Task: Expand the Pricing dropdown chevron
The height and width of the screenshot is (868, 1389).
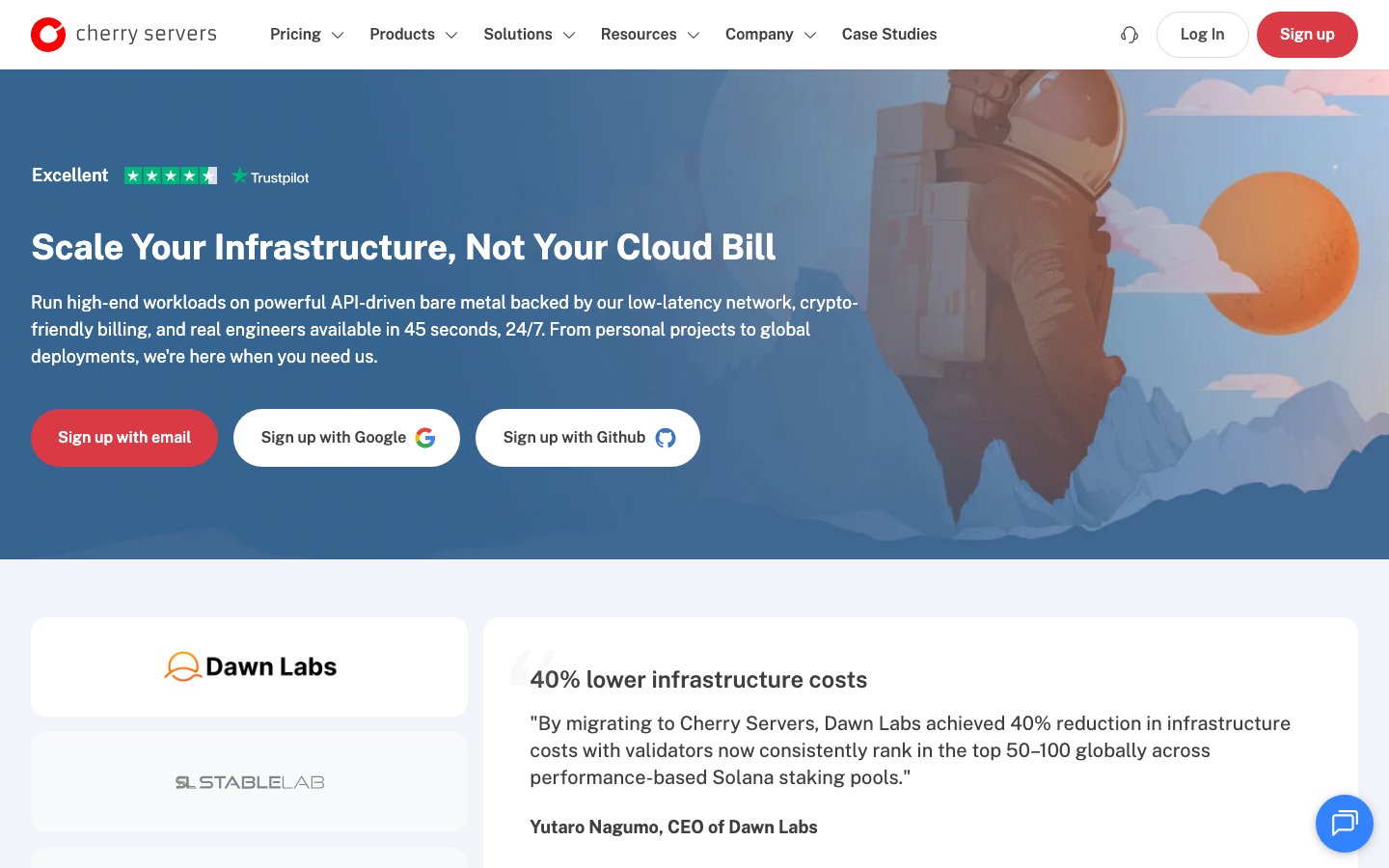Action: tap(338, 36)
